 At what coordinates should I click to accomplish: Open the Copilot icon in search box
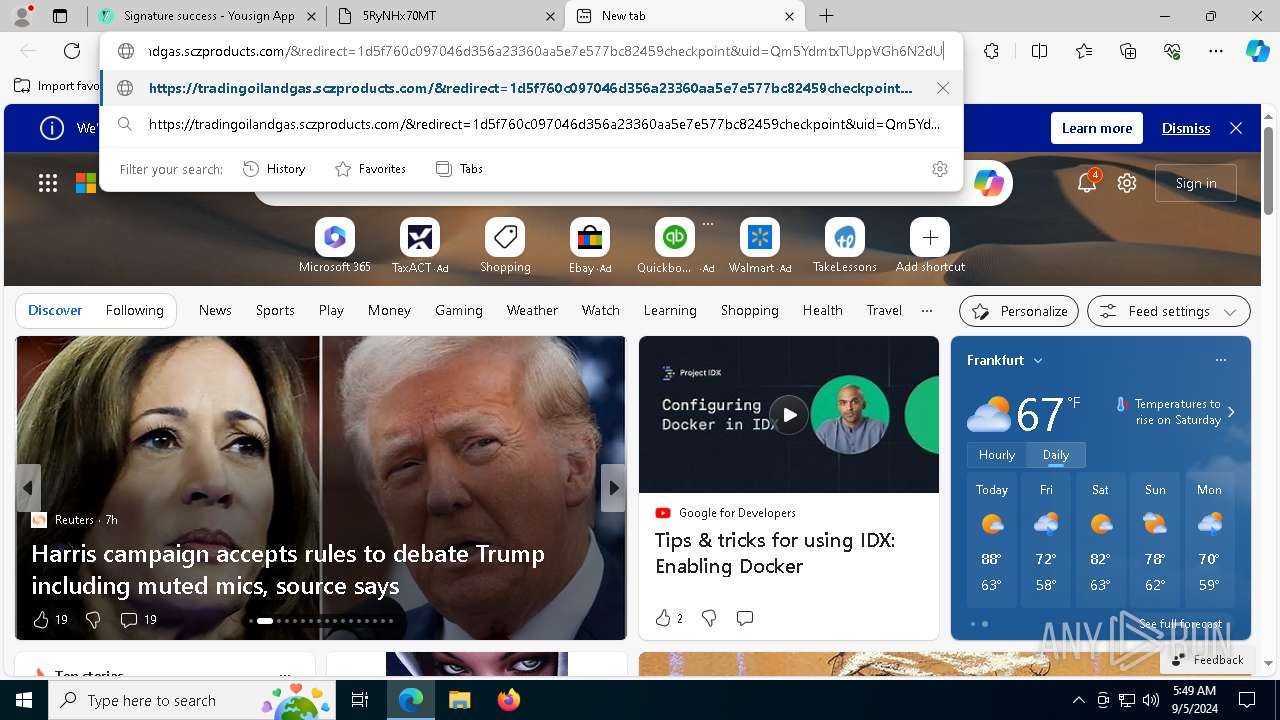[x=989, y=183]
